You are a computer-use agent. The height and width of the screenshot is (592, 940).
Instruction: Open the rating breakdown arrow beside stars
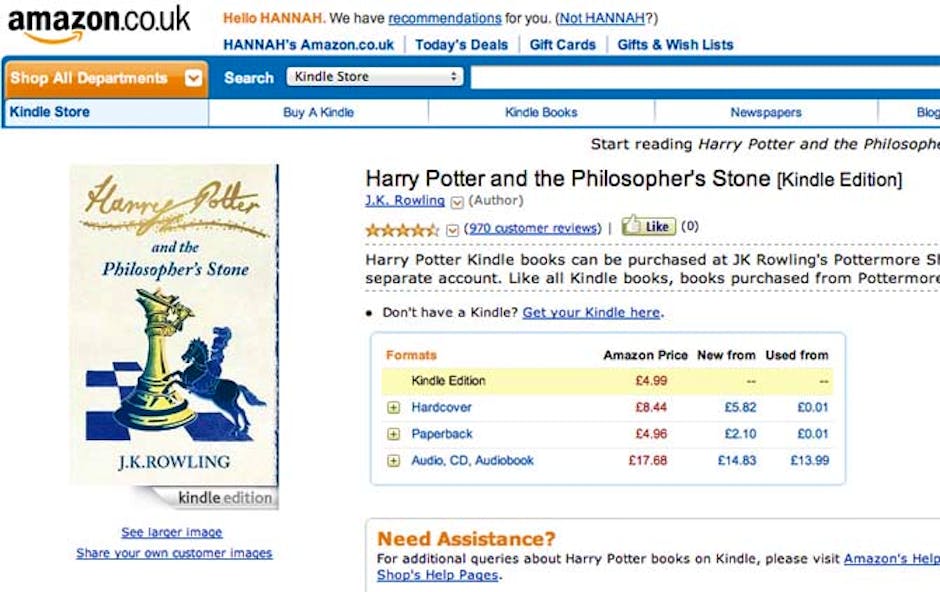pyautogui.click(x=452, y=230)
